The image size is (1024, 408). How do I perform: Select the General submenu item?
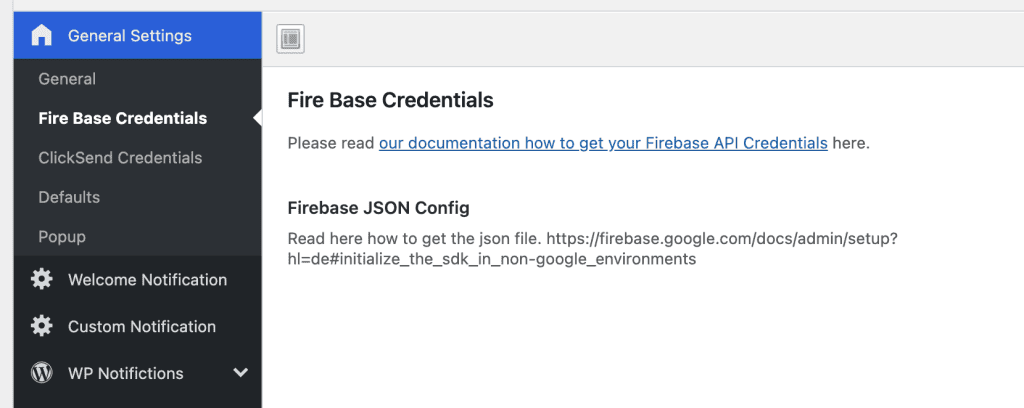[x=67, y=79]
